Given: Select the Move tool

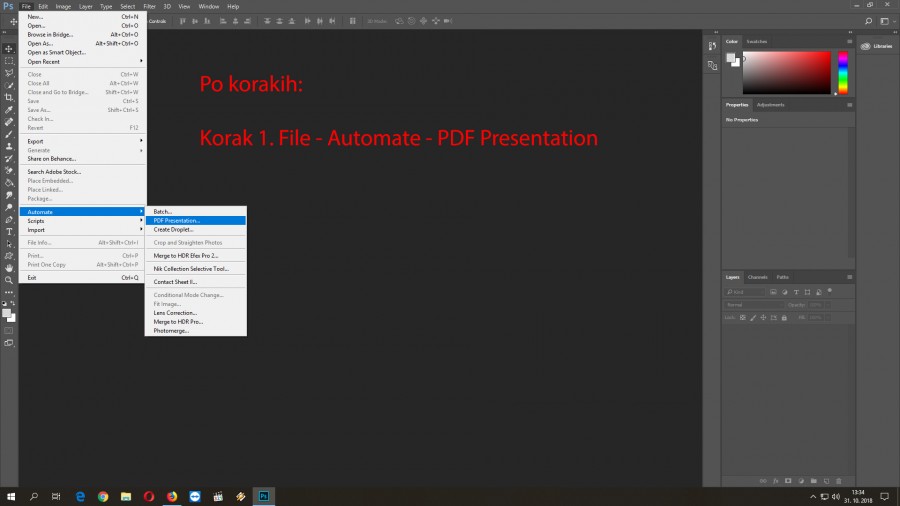Looking at the screenshot, I should click(9, 48).
